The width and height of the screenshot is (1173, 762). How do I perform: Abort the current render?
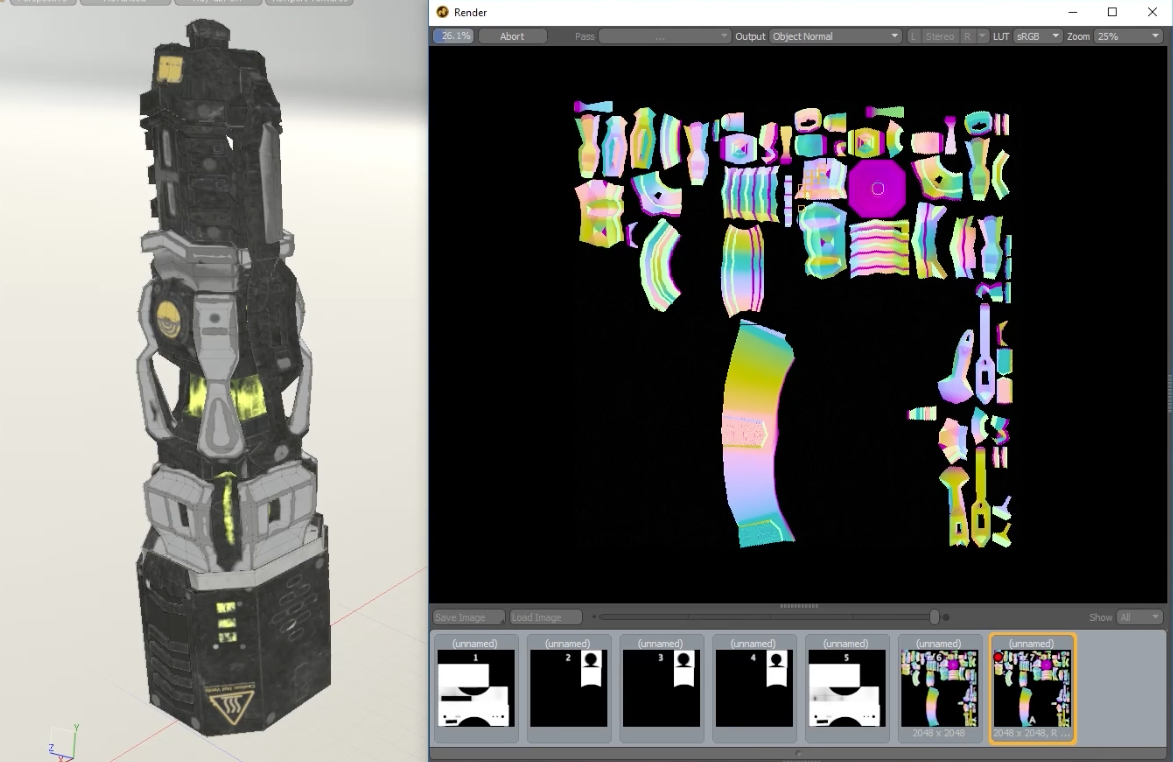coord(512,35)
